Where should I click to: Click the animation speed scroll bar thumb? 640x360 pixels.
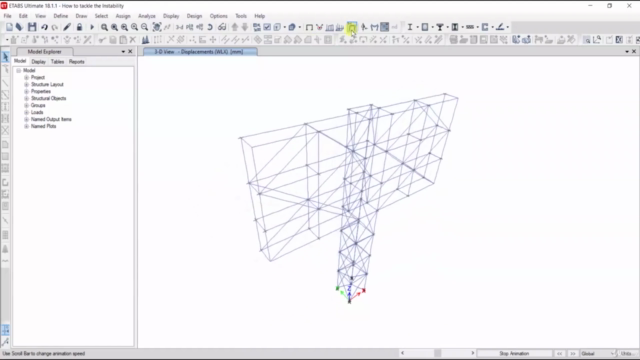pyautogui.click(x=438, y=353)
